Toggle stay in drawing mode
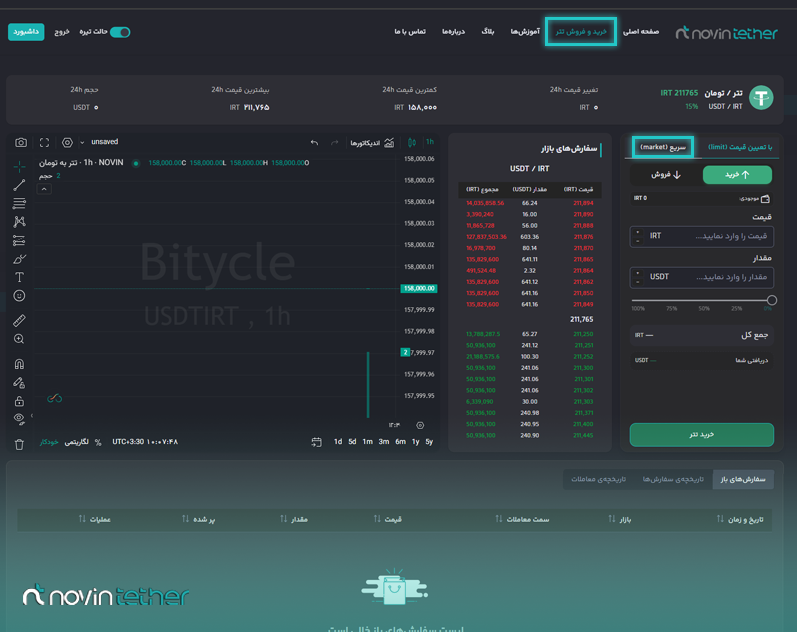The height and width of the screenshot is (632, 797). (19, 382)
